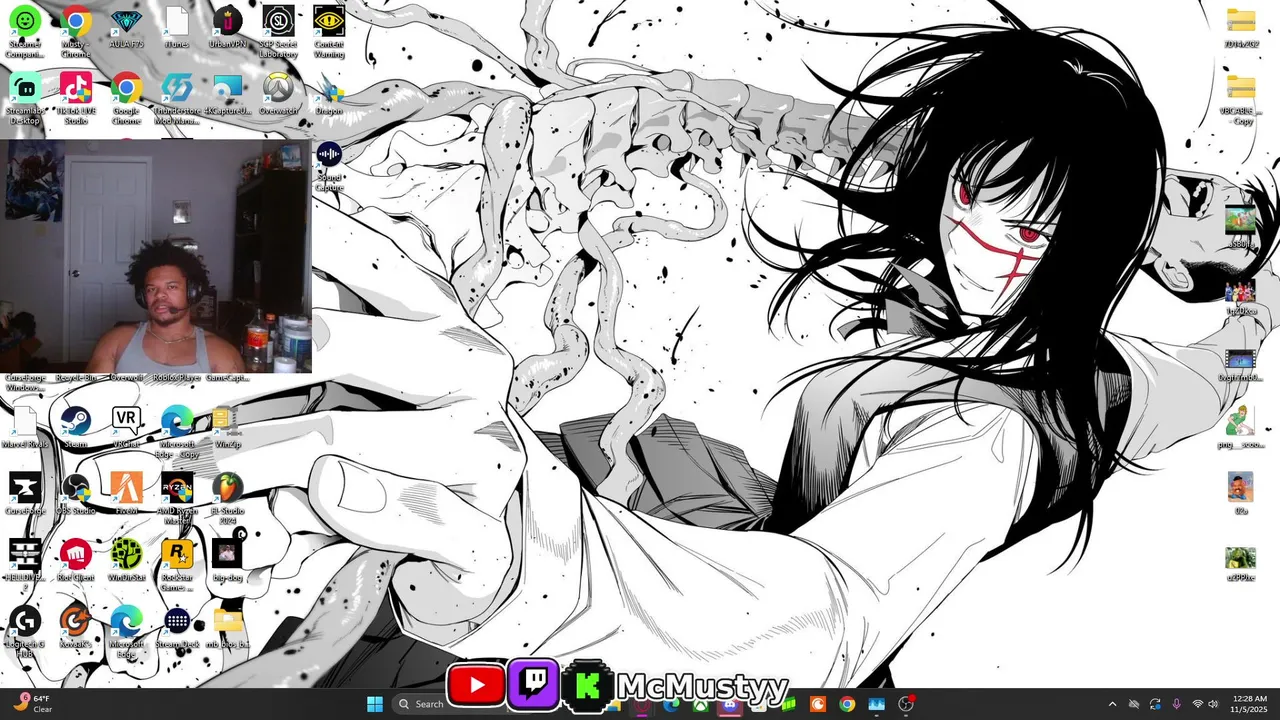Open the Wi-Fi network settings
This screenshot has height=720, width=1280.
[x=1198, y=704]
